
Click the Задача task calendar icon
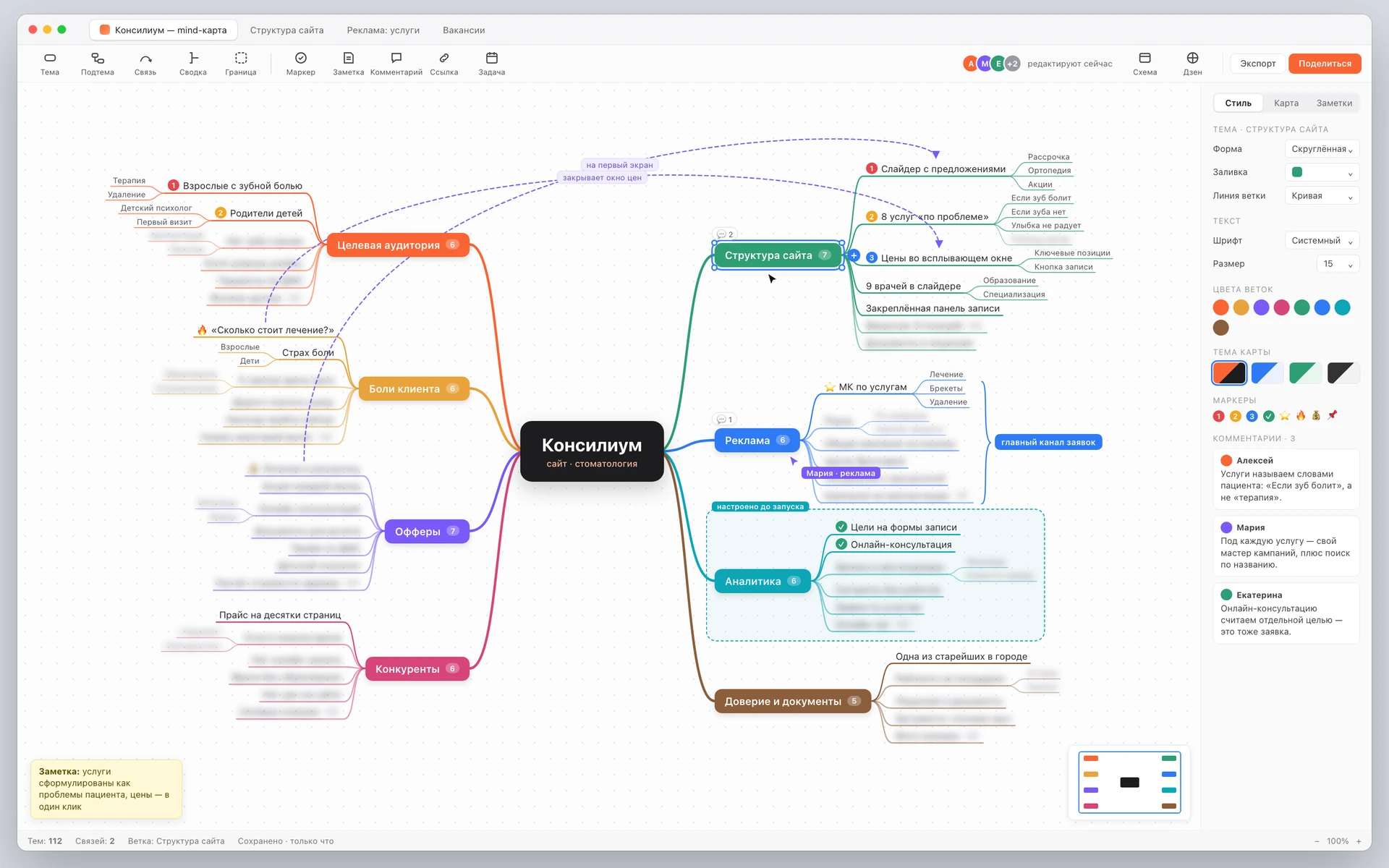coord(492,58)
